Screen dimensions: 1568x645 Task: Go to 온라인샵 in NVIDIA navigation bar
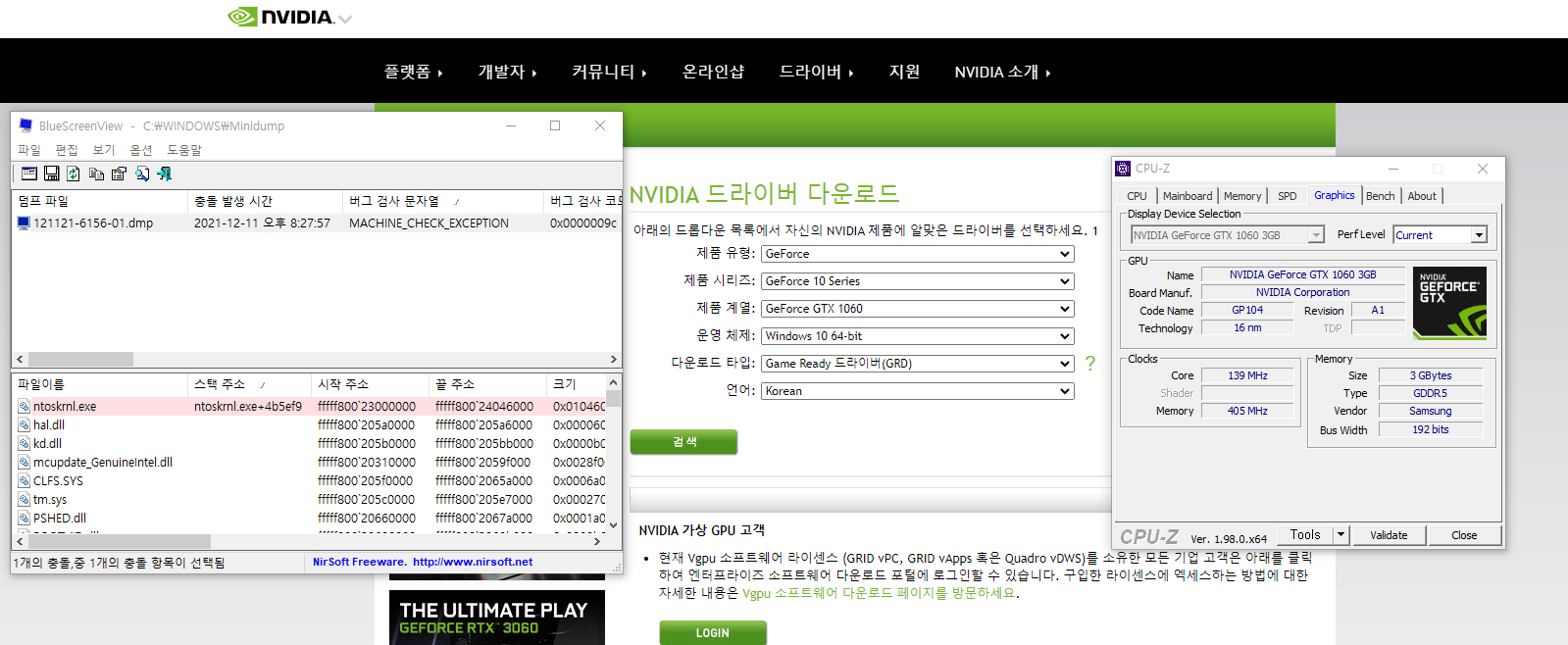click(713, 72)
